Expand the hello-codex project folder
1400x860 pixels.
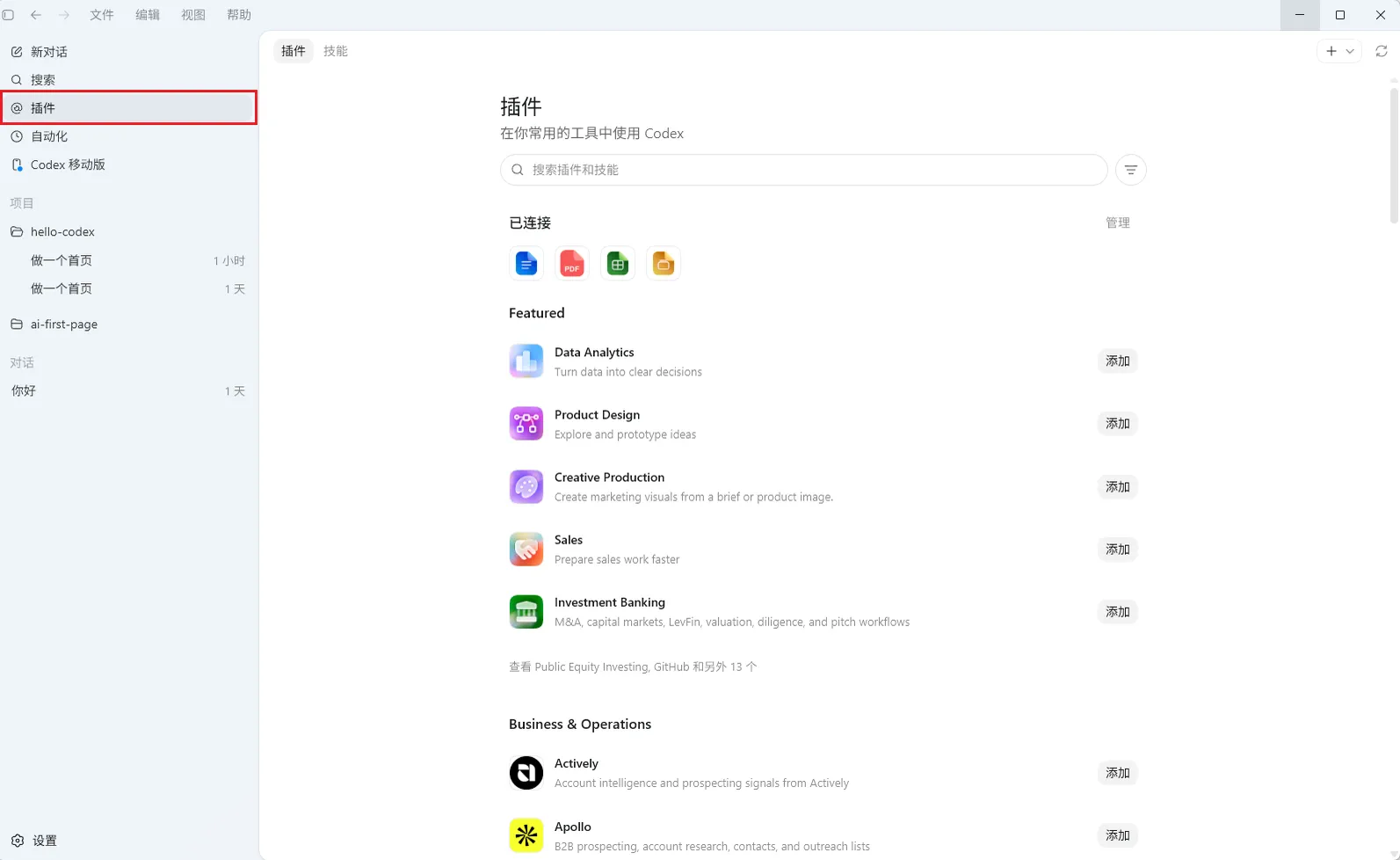(x=129, y=232)
